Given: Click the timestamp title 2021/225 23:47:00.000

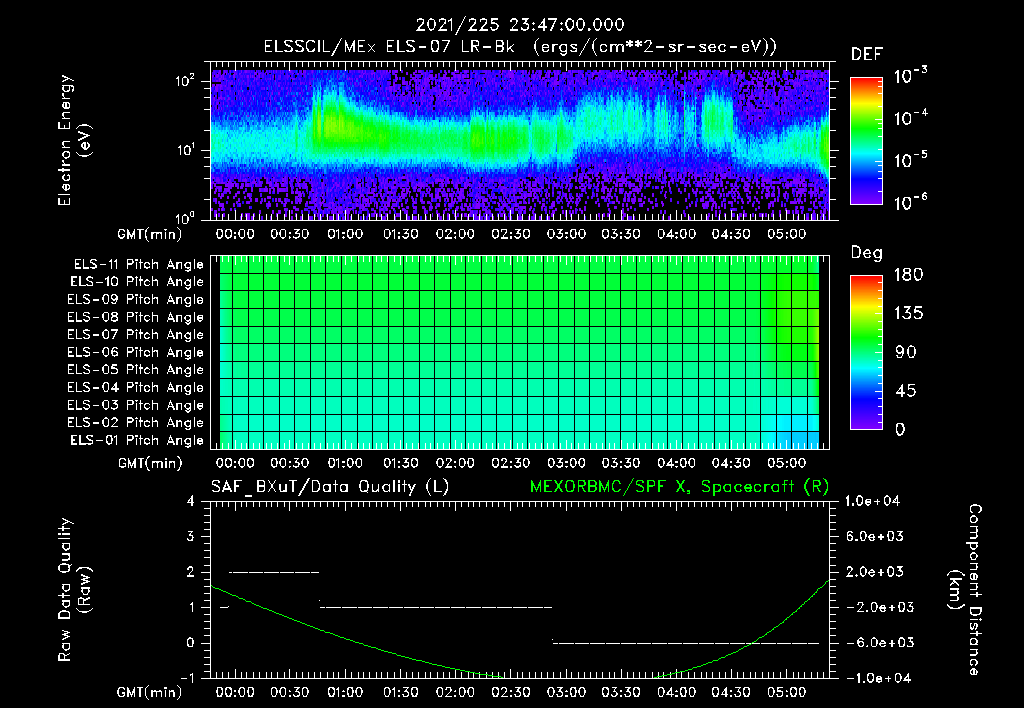Looking at the screenshot, I should tap(520, 25).
